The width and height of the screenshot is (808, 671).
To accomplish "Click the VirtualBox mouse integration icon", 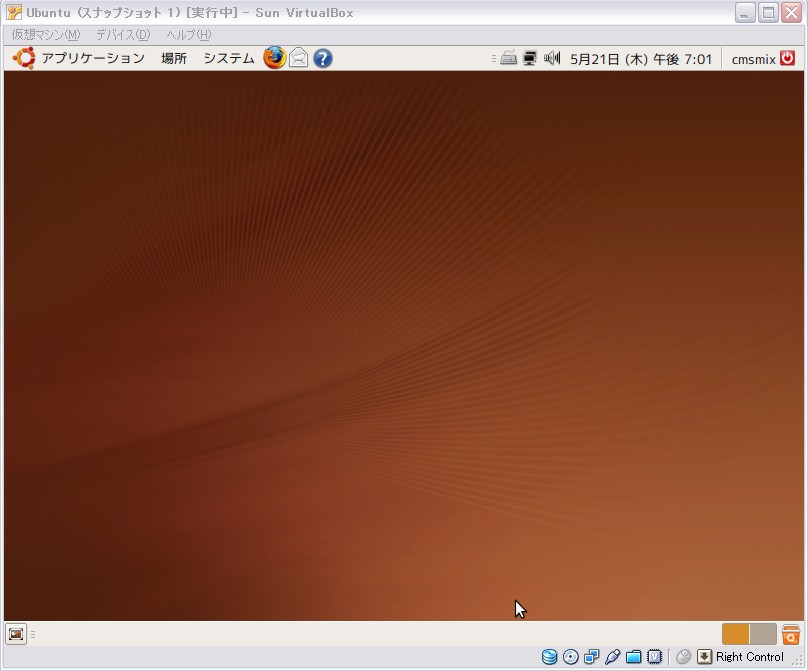I will [683, 657].
